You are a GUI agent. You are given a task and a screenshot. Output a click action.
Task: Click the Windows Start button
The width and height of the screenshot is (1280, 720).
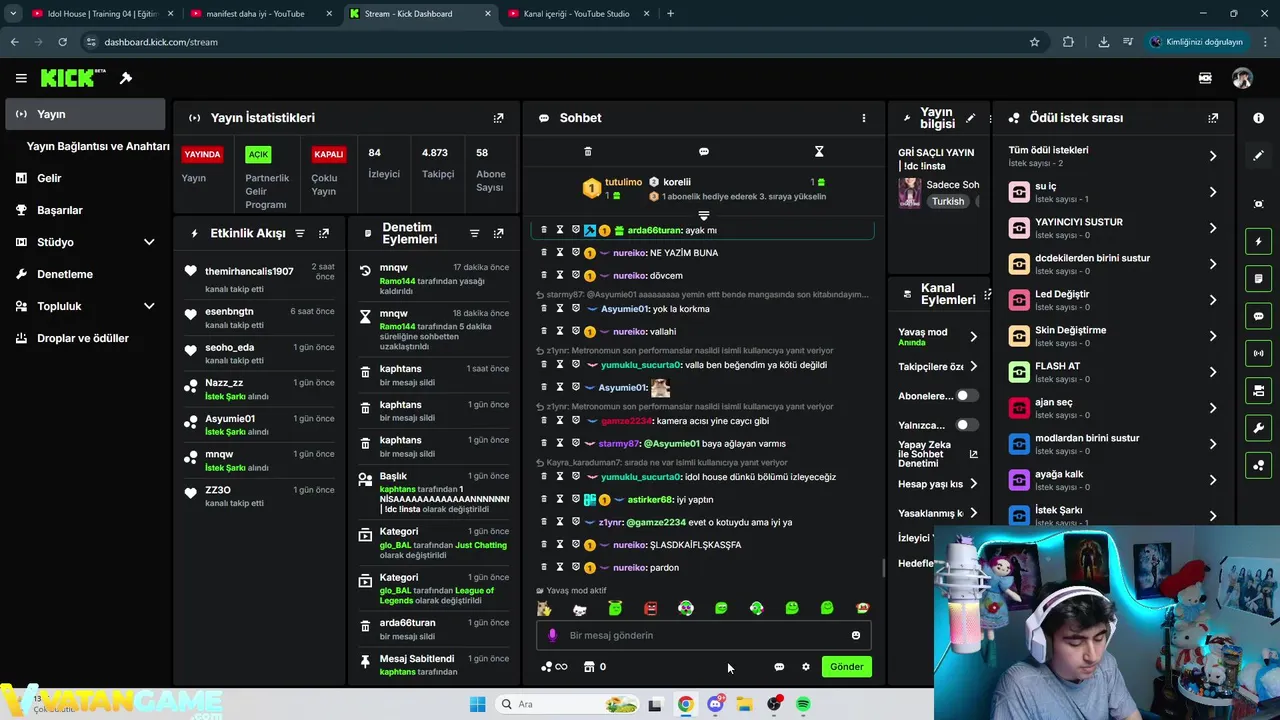point(477,704)
